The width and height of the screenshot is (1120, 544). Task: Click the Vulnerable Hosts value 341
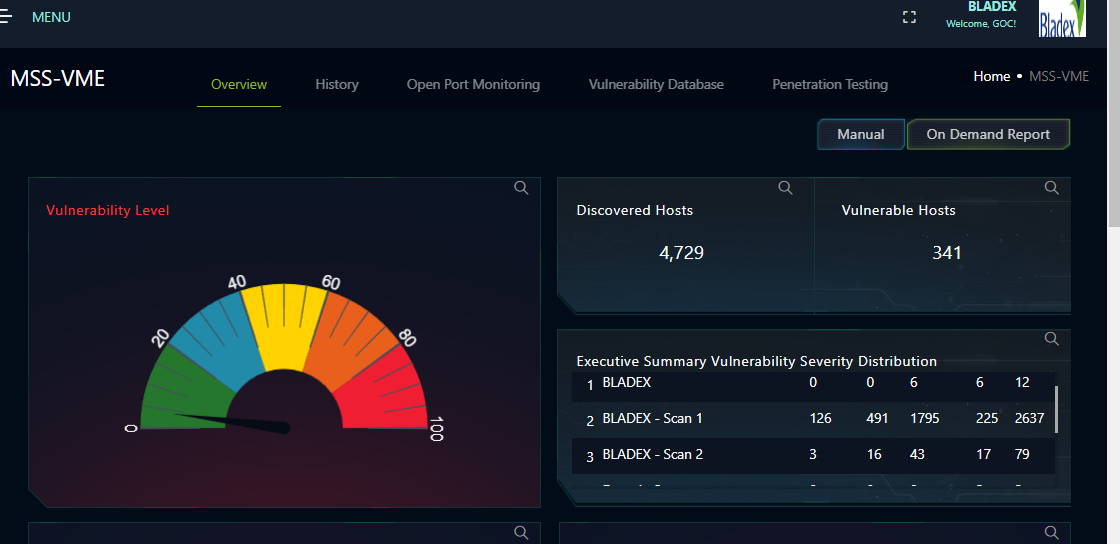point(946,253)
